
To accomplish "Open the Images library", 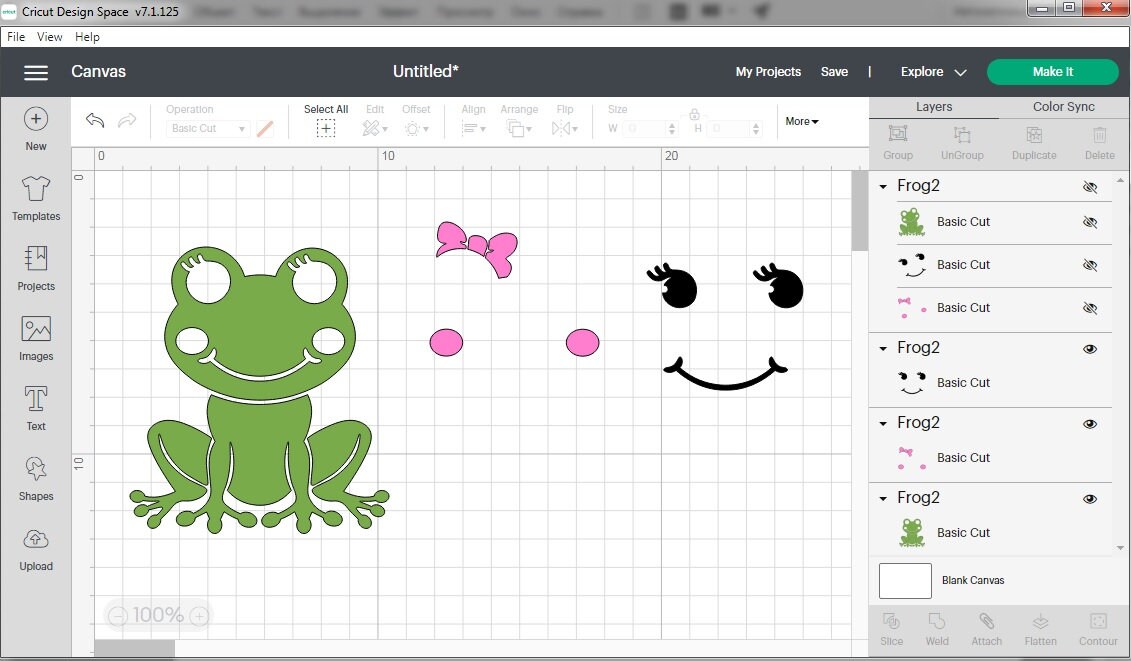I will coord(36,338).
